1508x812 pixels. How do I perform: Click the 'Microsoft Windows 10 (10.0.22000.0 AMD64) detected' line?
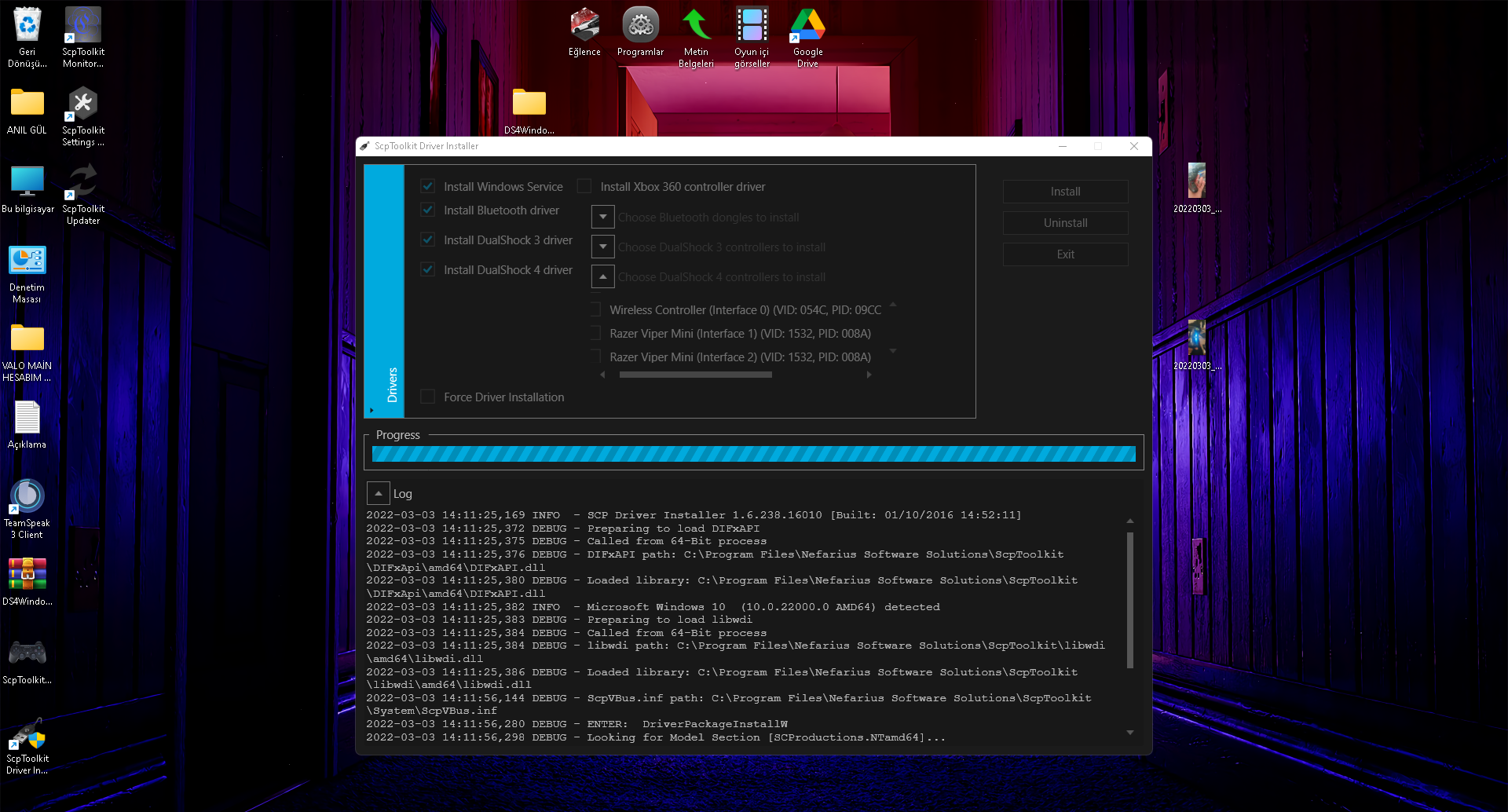click(x=653, y=607)
